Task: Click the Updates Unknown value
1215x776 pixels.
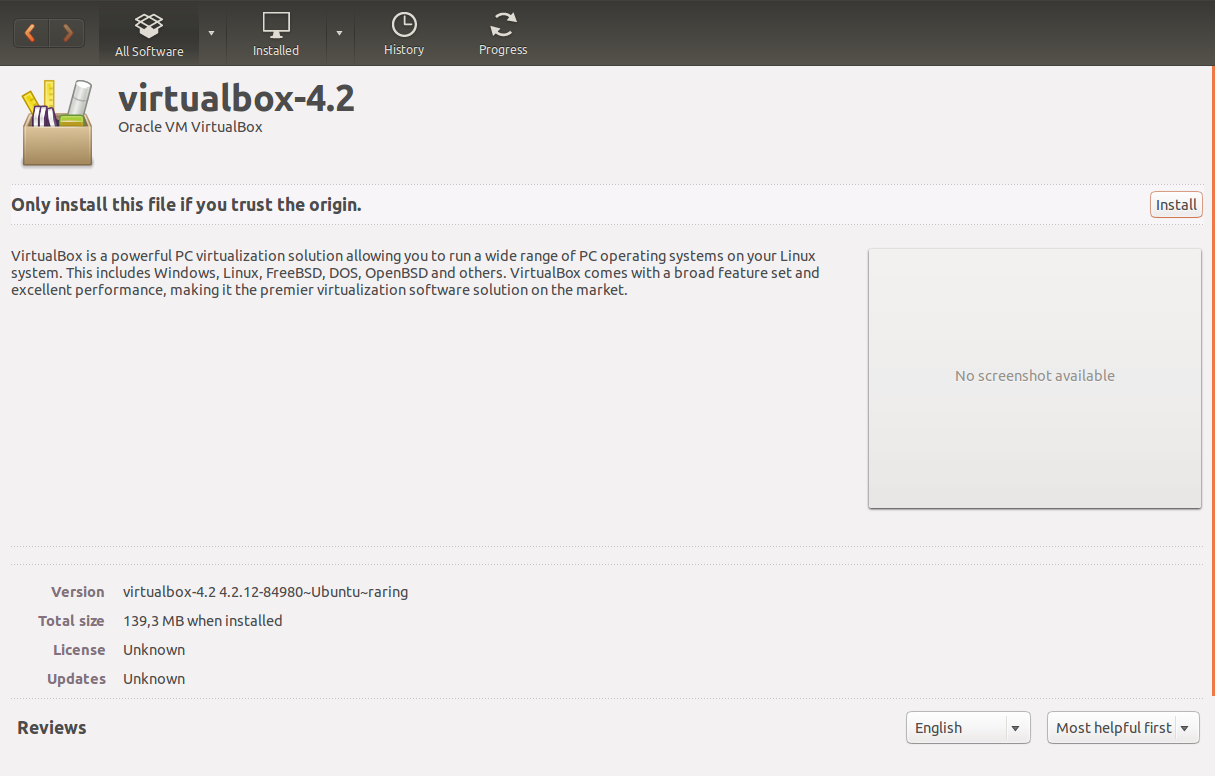Action: click(154, 679)
